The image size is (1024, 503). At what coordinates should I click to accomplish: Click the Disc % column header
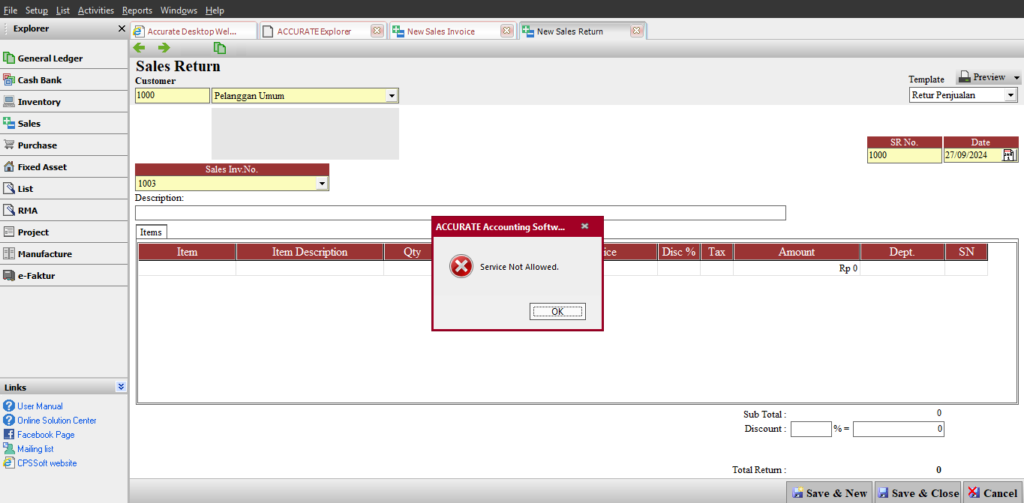pyautogui.click(x=679, y=252)
